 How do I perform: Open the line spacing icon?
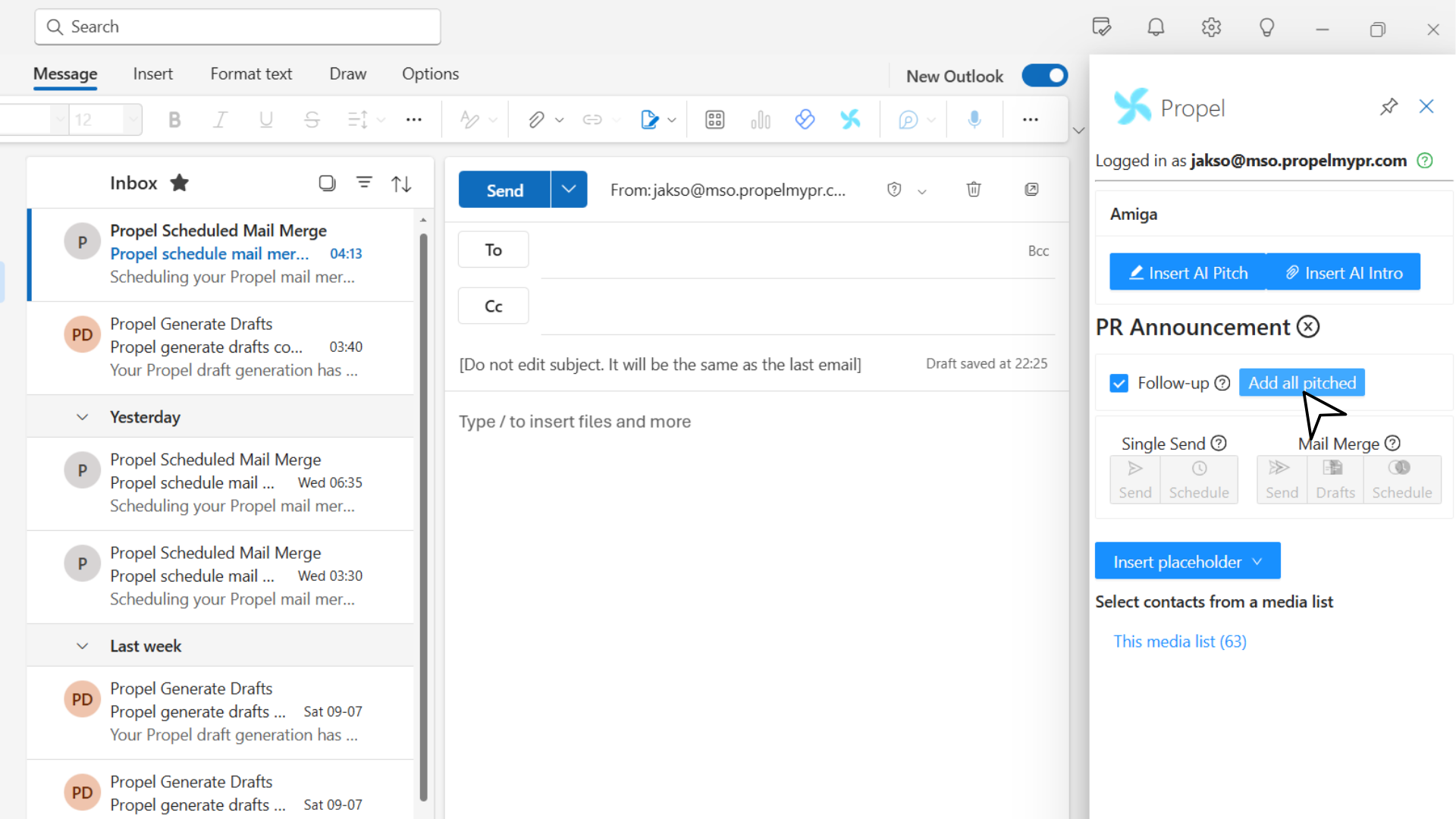(358, 120)
